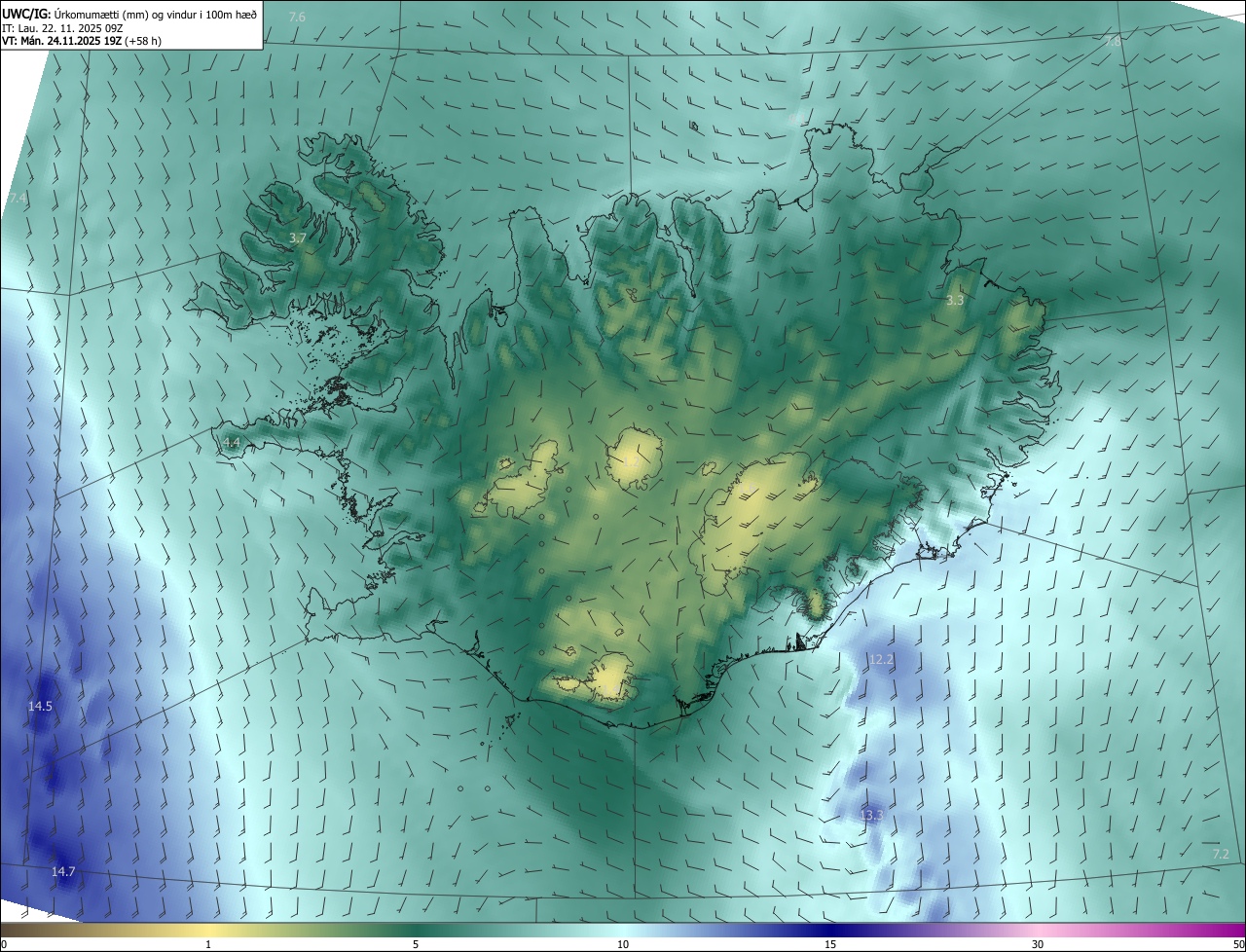Click the 7.6 value label at the map top

pos(297,18)
